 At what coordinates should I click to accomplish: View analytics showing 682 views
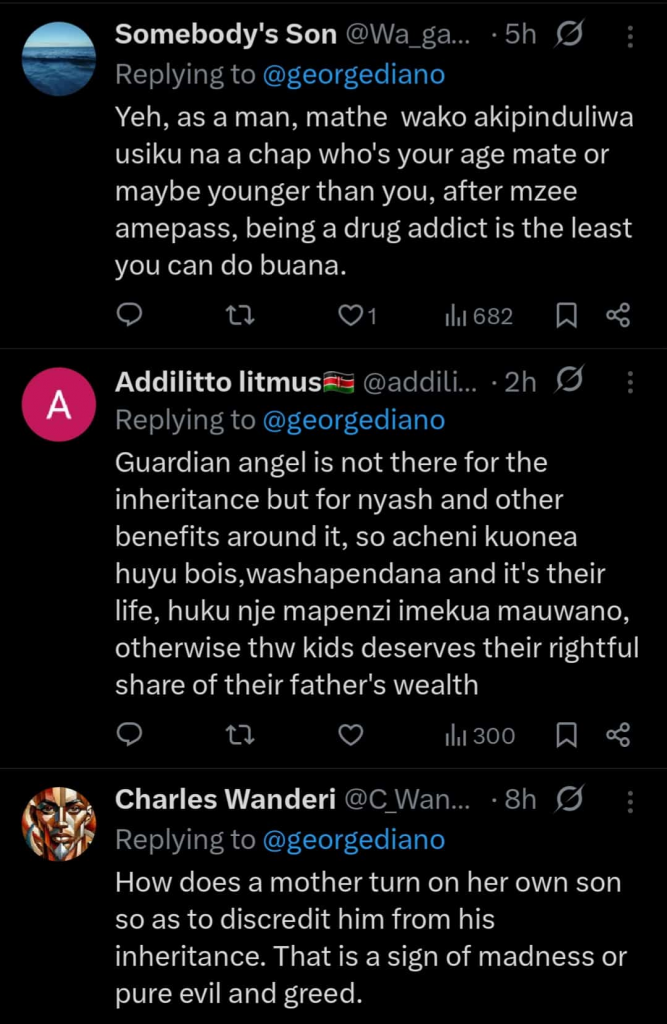pos(478,316)
